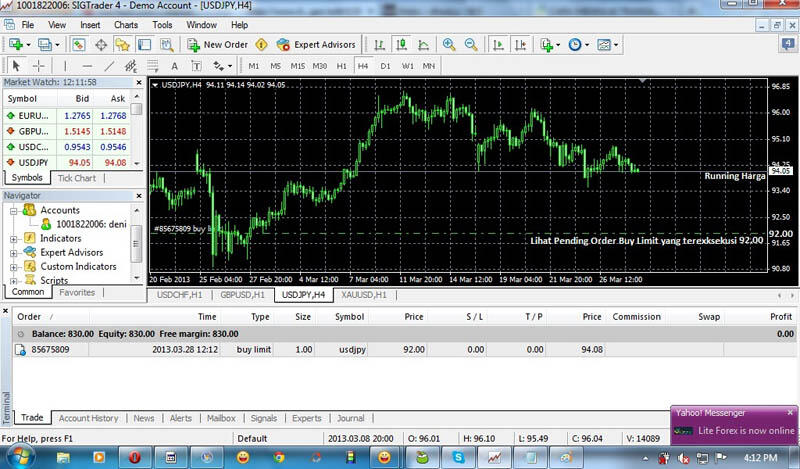
Task: Open the Tools menu
Action: [162, 24]
